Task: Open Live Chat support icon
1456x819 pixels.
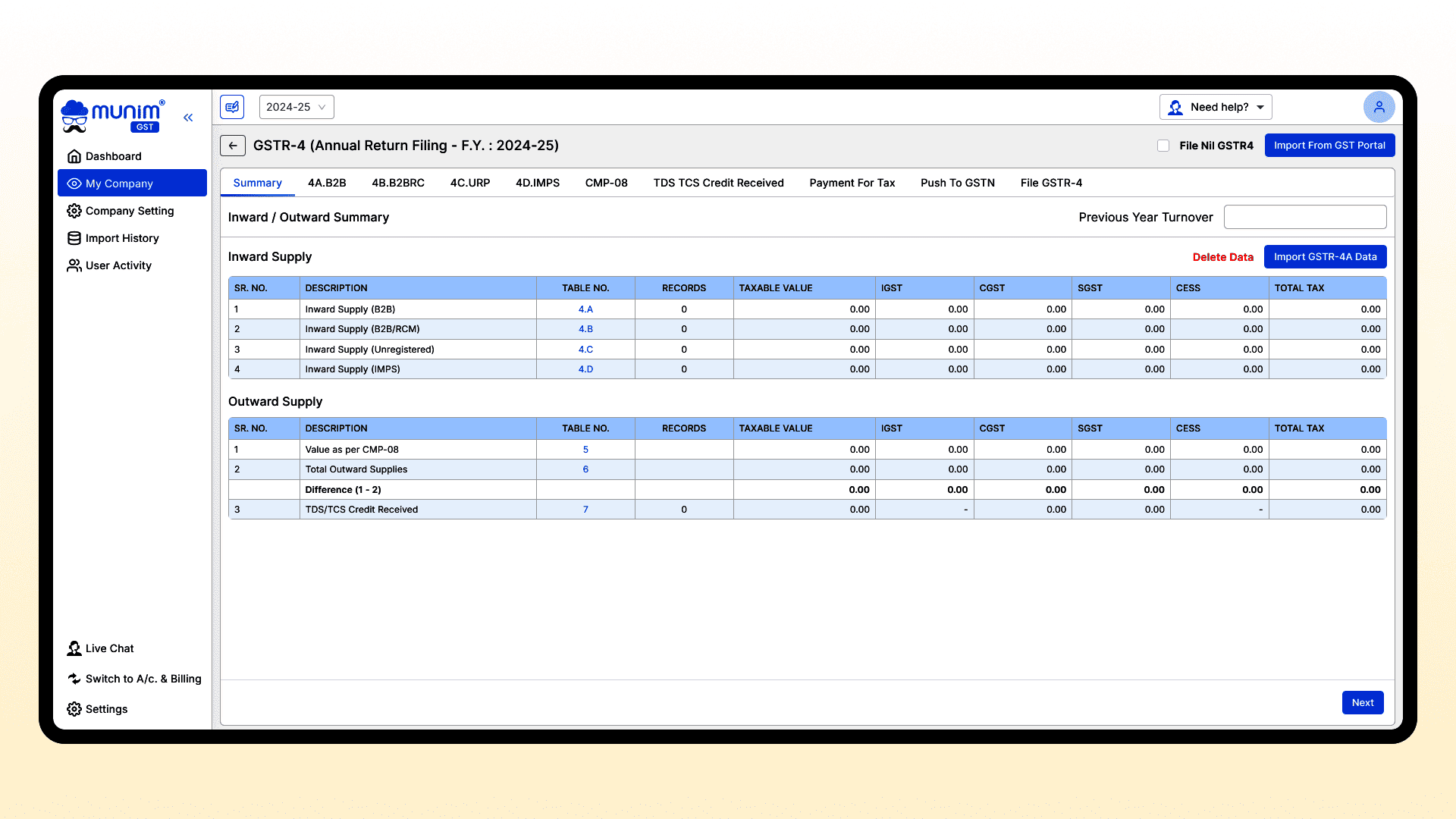Action: coord(74,648)
